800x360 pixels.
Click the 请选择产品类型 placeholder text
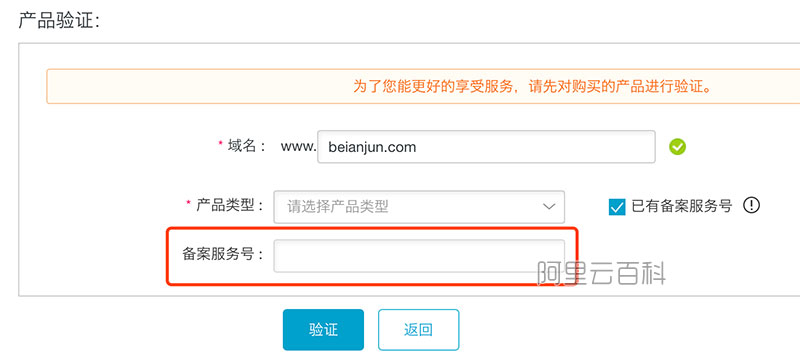click(338, 207)
